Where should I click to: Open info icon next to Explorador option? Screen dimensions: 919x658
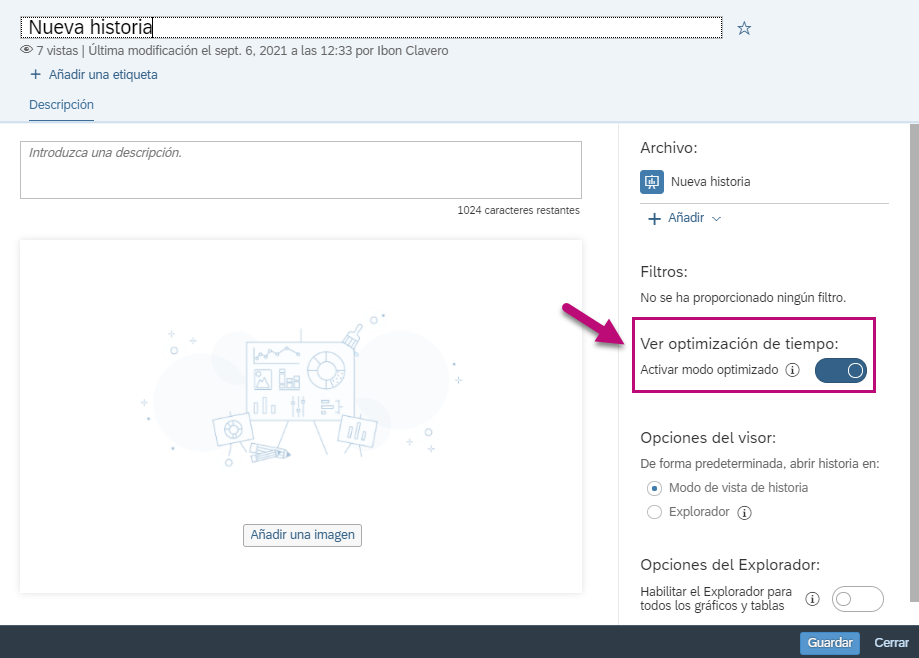coord(744,513)
